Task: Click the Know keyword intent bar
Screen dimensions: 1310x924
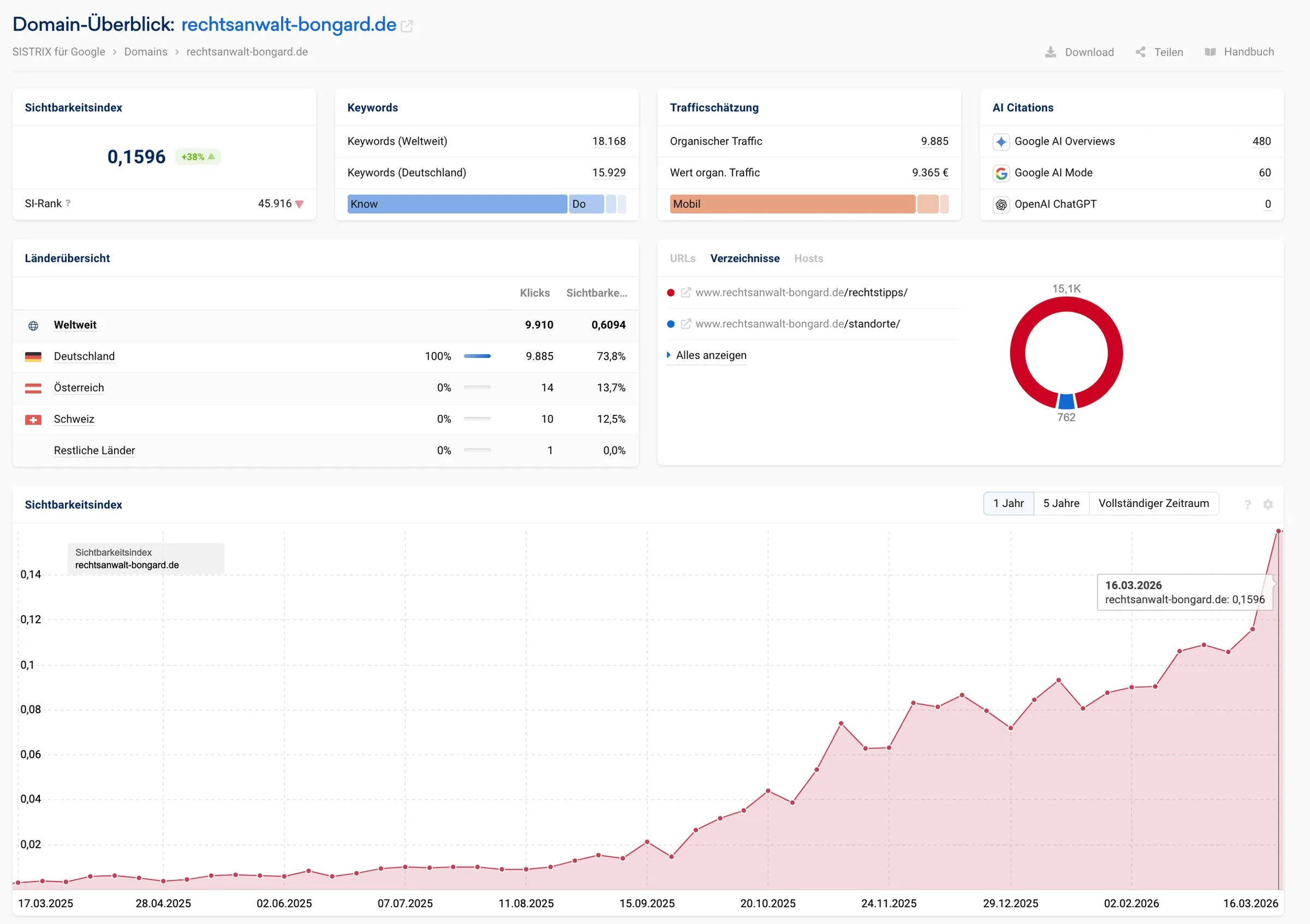Action: click(x=457, y=204)
